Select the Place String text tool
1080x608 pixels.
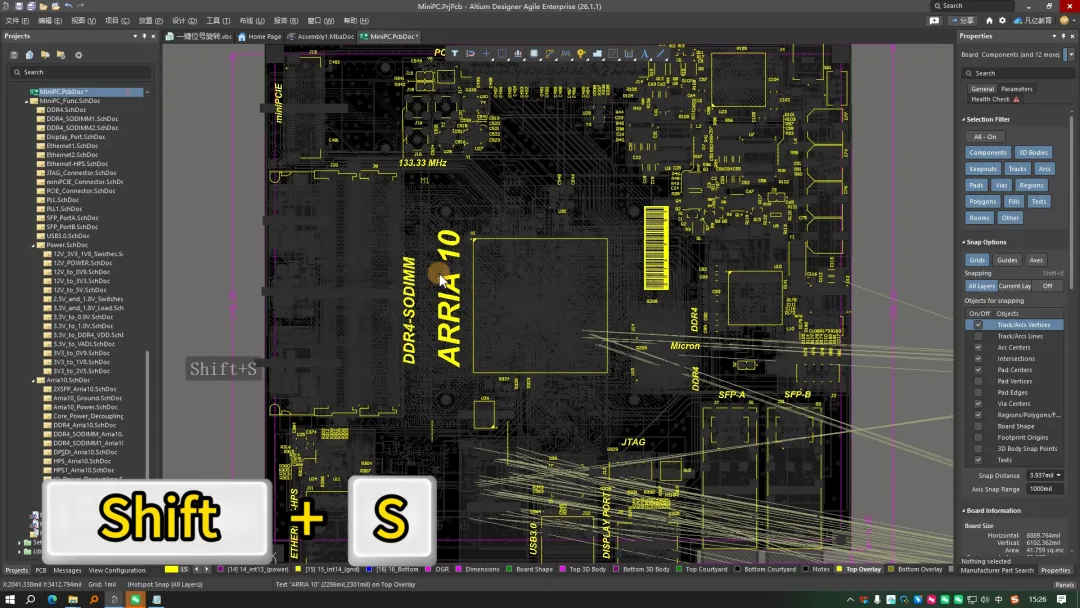645,53
